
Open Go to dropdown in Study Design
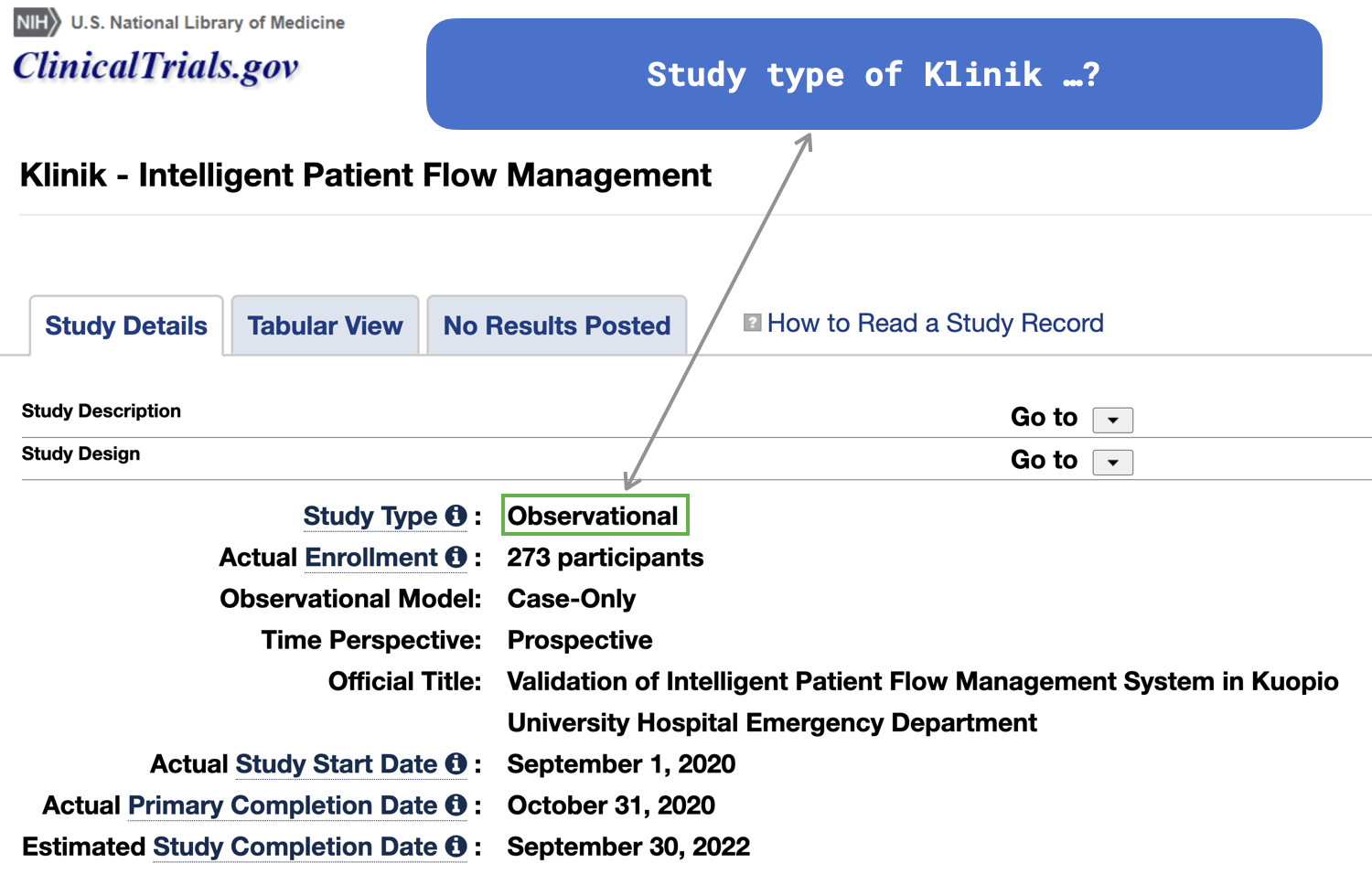pyautogui.click(x=1113, y=463)
